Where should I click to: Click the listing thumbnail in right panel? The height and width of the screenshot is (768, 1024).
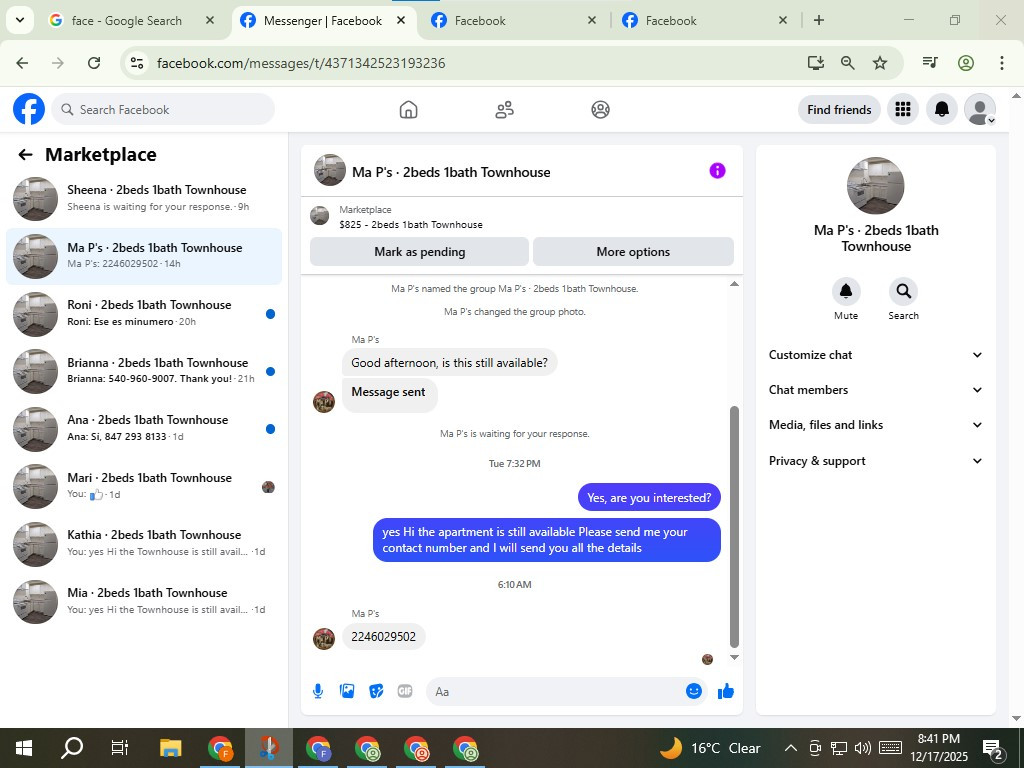coord(875,185)
